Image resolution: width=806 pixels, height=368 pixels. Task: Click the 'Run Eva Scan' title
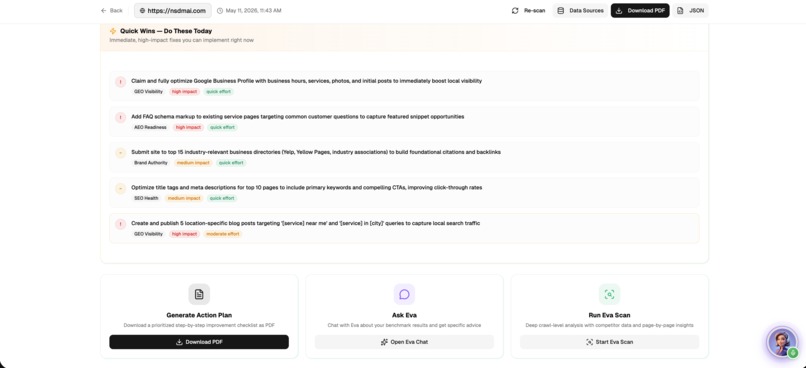609,315
